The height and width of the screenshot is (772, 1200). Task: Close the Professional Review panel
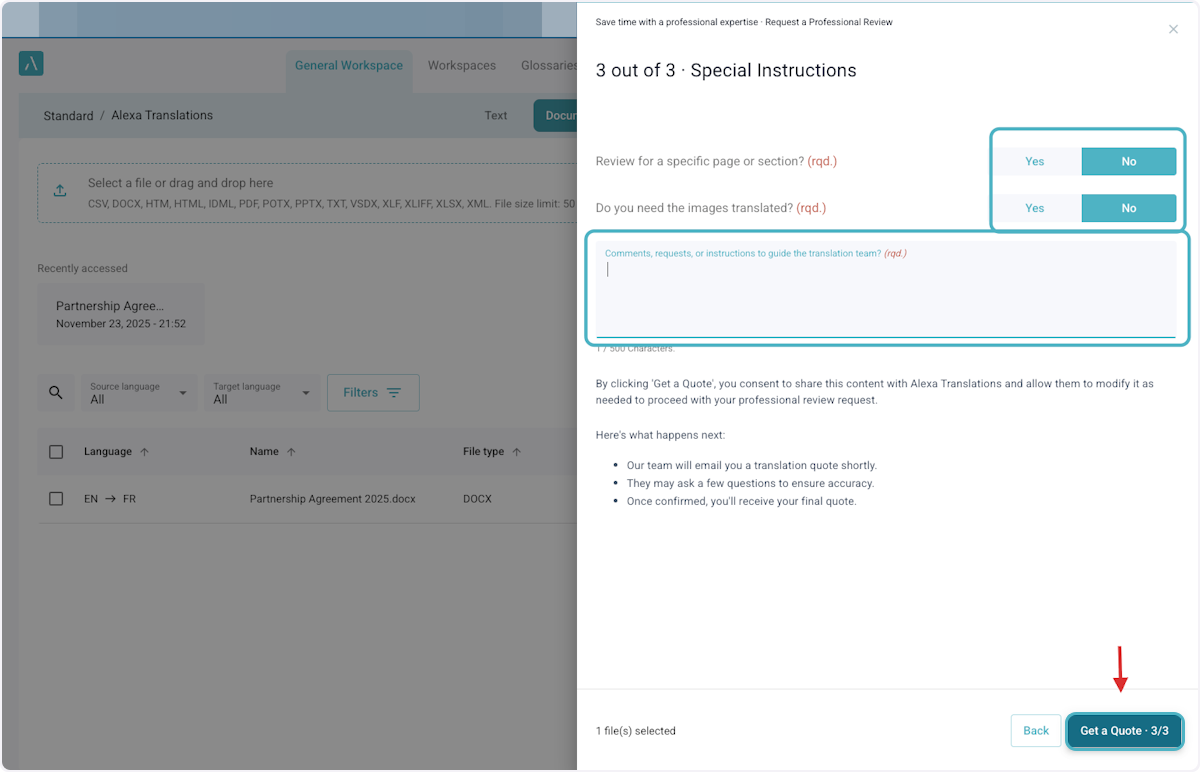[x=1173, y=30]
